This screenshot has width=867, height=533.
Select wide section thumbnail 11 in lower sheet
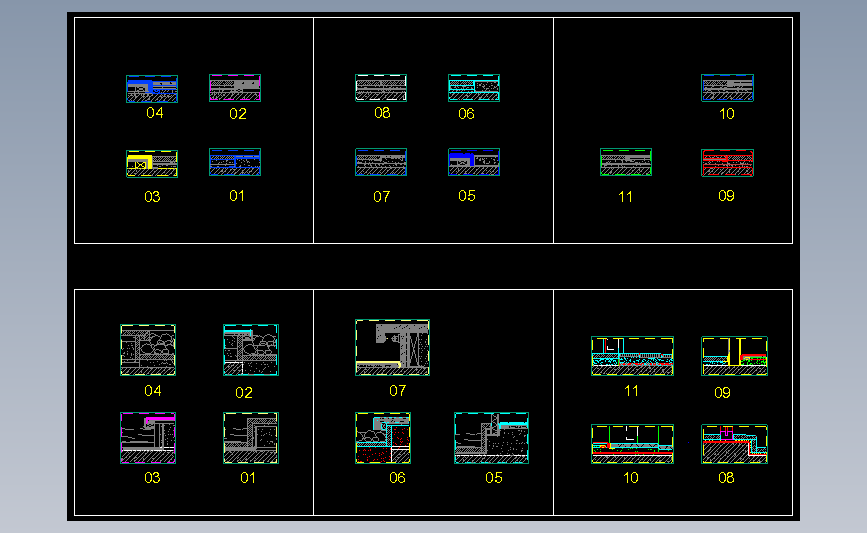click(633, 356)
